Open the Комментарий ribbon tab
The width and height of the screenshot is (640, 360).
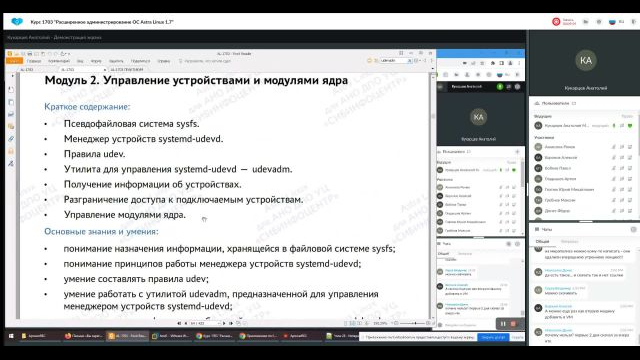(x=59, y=61)
